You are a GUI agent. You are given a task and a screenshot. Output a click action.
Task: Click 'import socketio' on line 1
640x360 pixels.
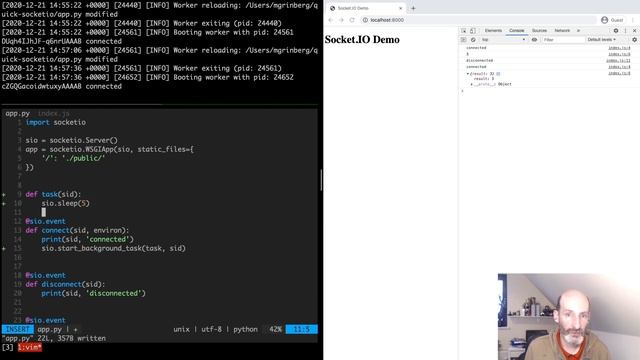click(56, 122)
